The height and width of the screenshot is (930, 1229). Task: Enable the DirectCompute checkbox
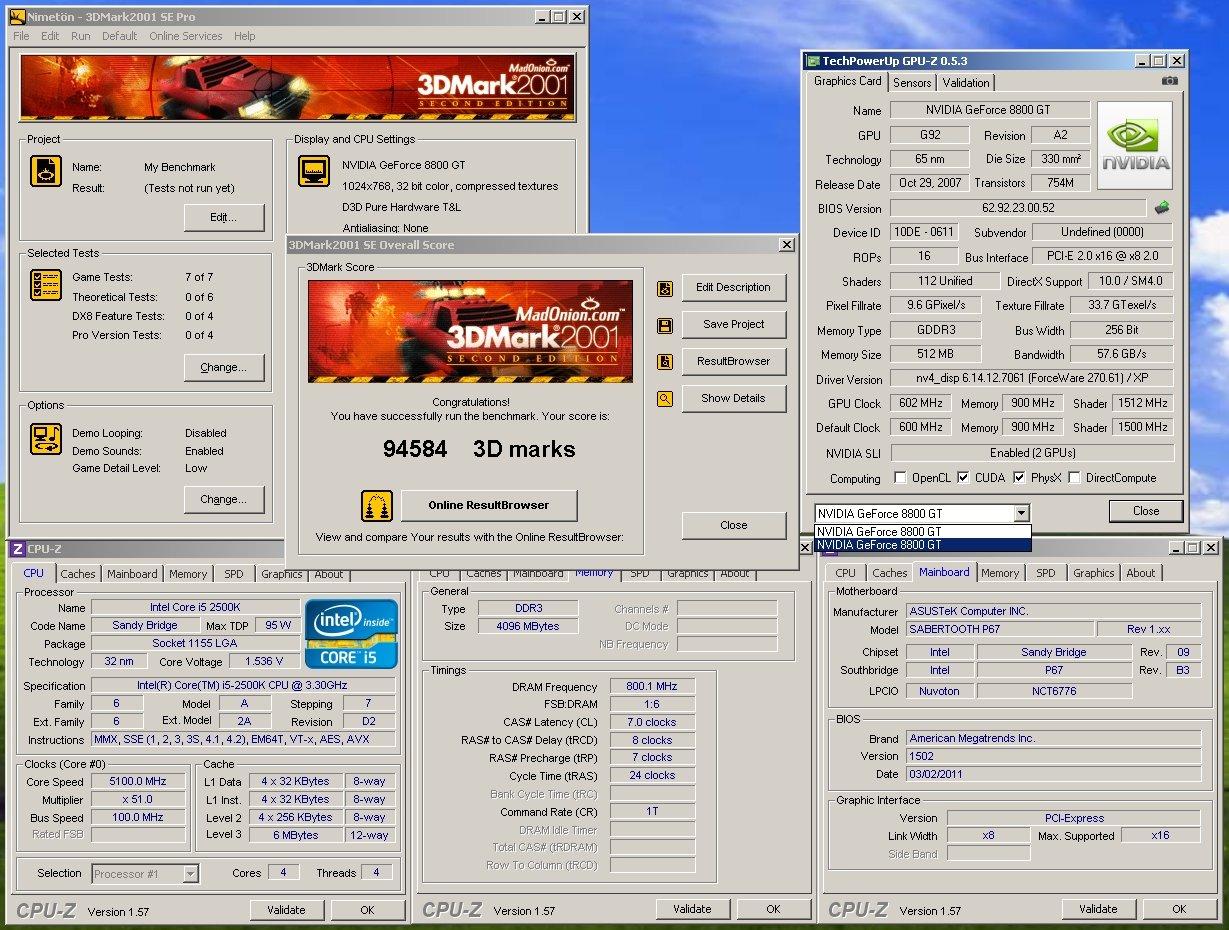1075,477
